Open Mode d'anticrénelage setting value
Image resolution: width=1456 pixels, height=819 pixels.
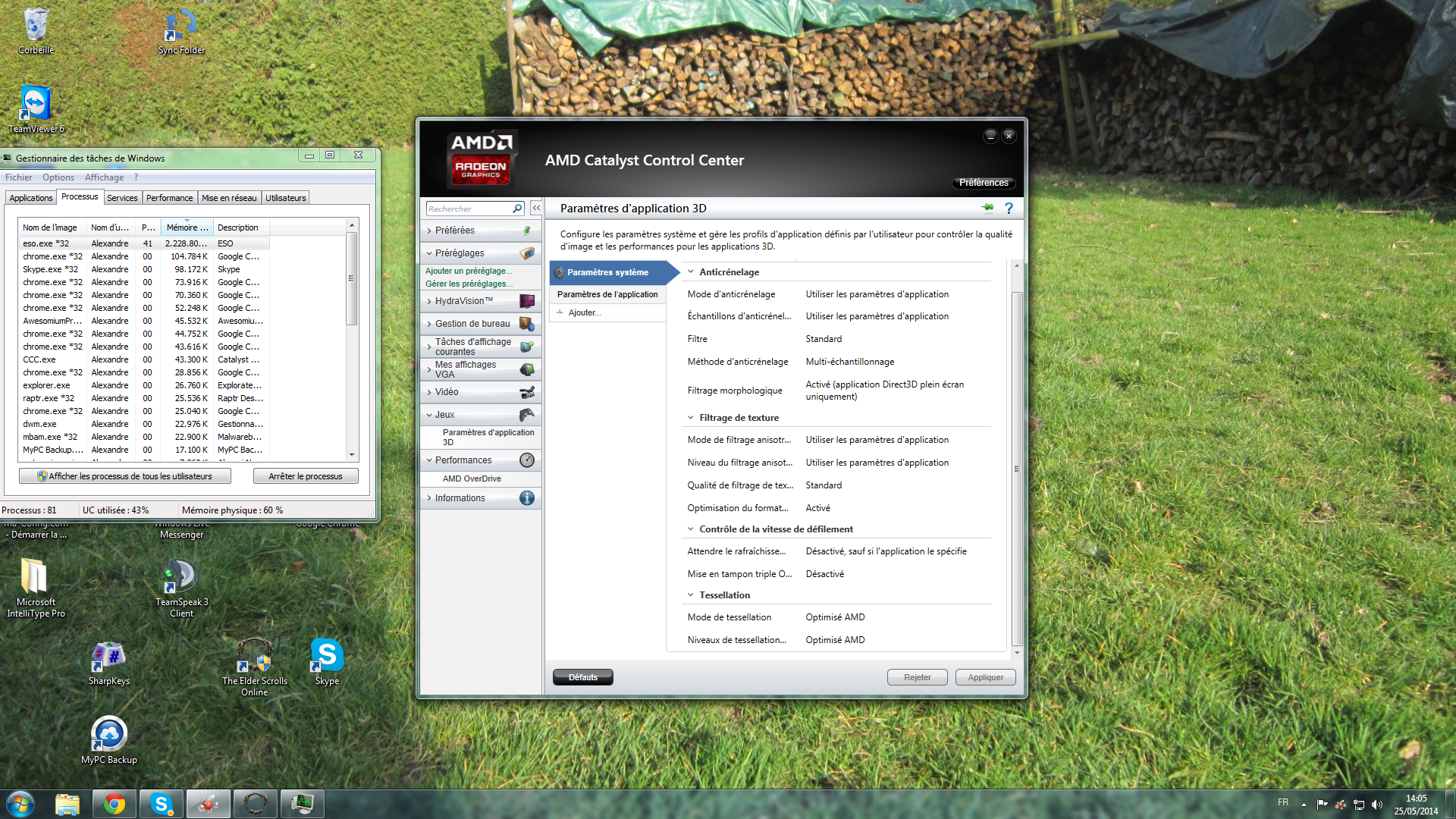click(x=877, y=294)
